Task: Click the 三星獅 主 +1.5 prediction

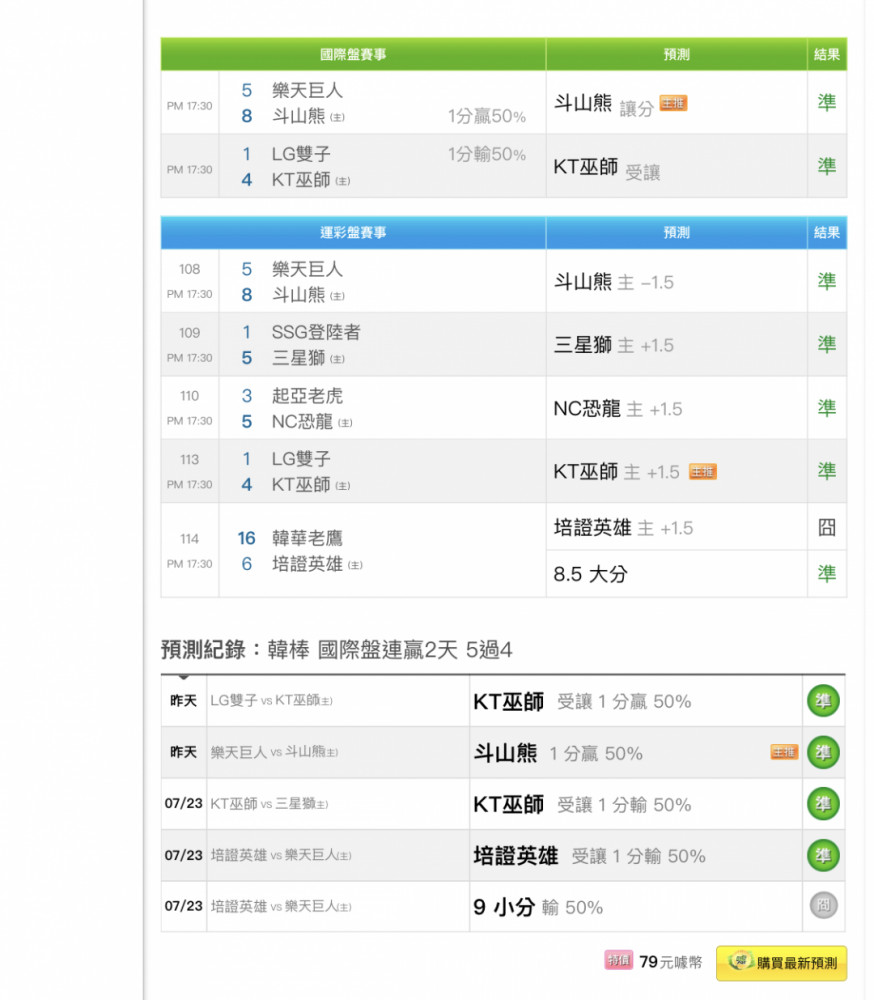Action: (x=614, y=345)
